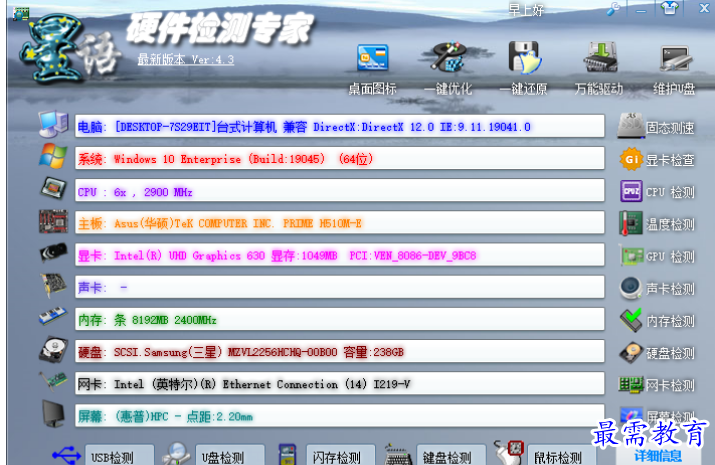This screenshot has height=465, width=715.
Task: Click the Windows logo beside 系统 row
Action: (x=53, y=156)
